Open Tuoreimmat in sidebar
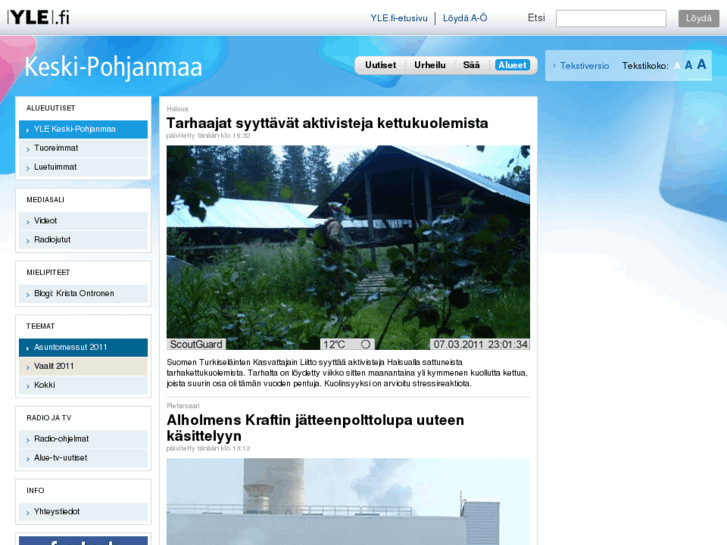 click(x=83, y=148)
